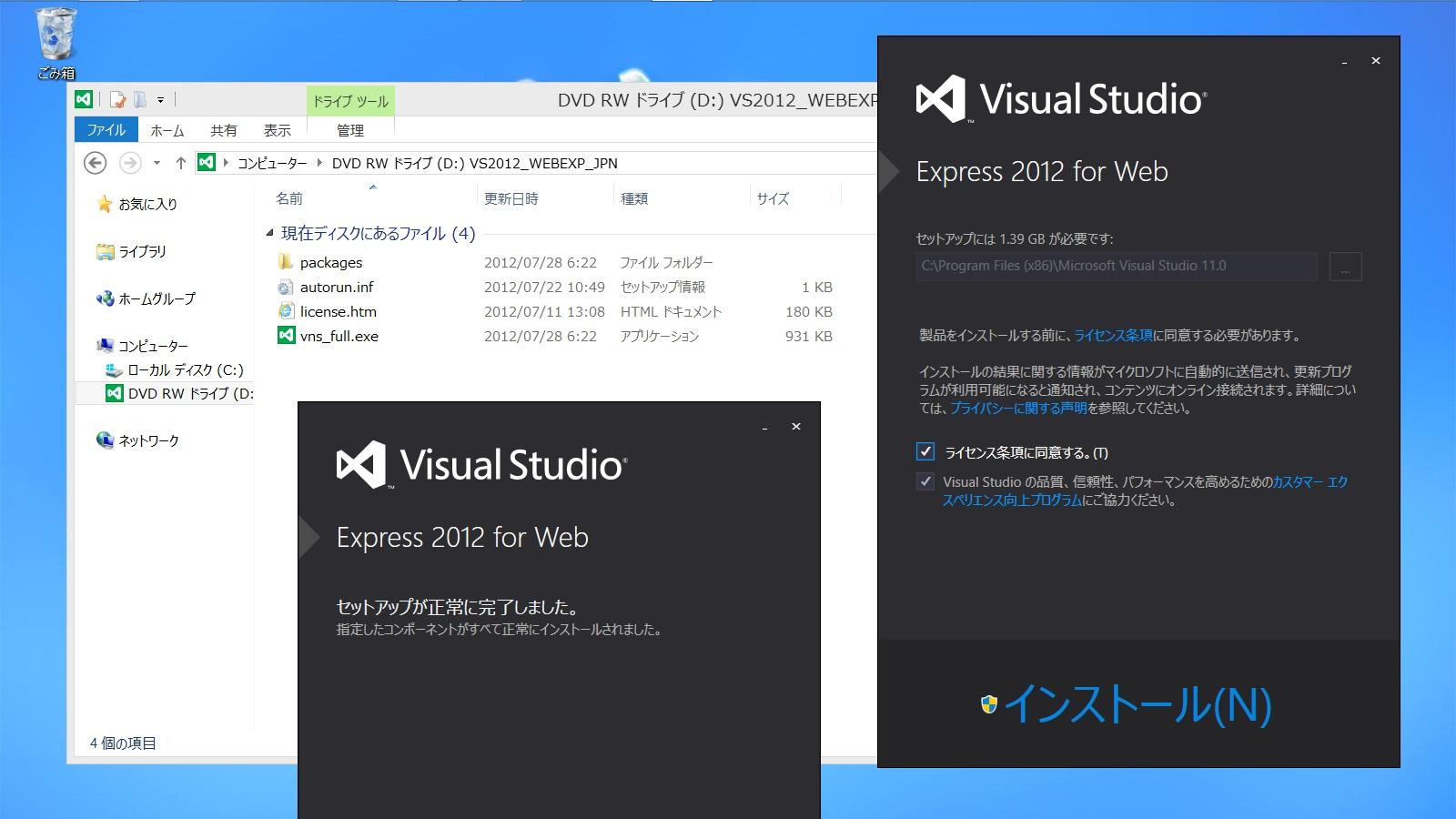The image size is (1456, 819).
Task: Click the 4 個の項目 status bar text
Action: click(123, 743)
